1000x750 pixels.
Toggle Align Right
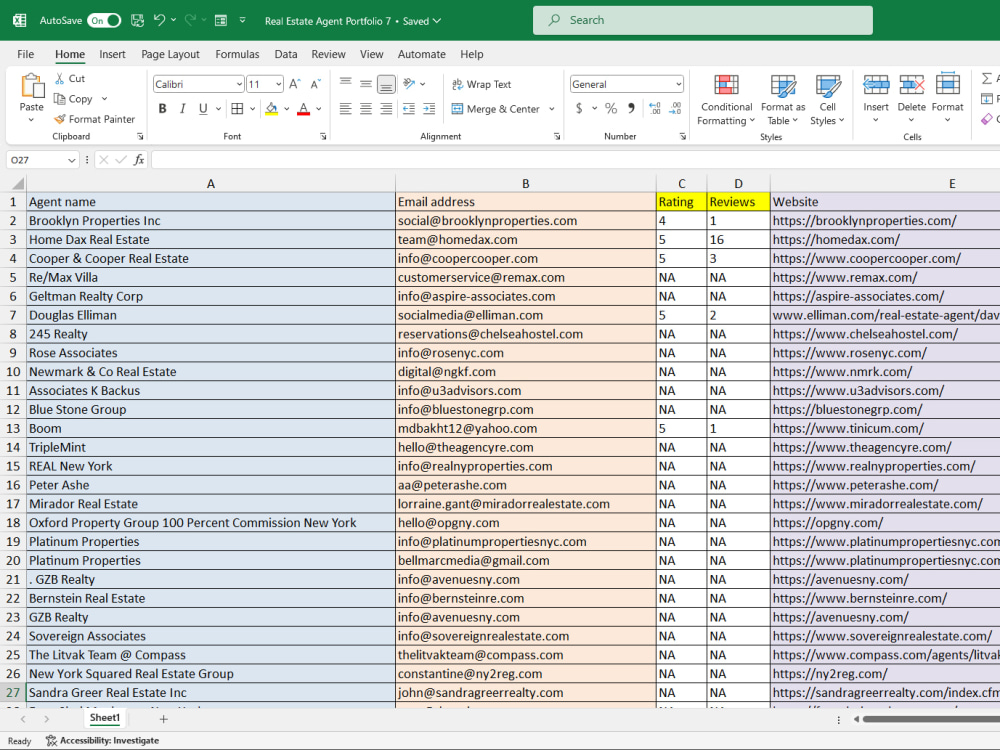(386, 109)
